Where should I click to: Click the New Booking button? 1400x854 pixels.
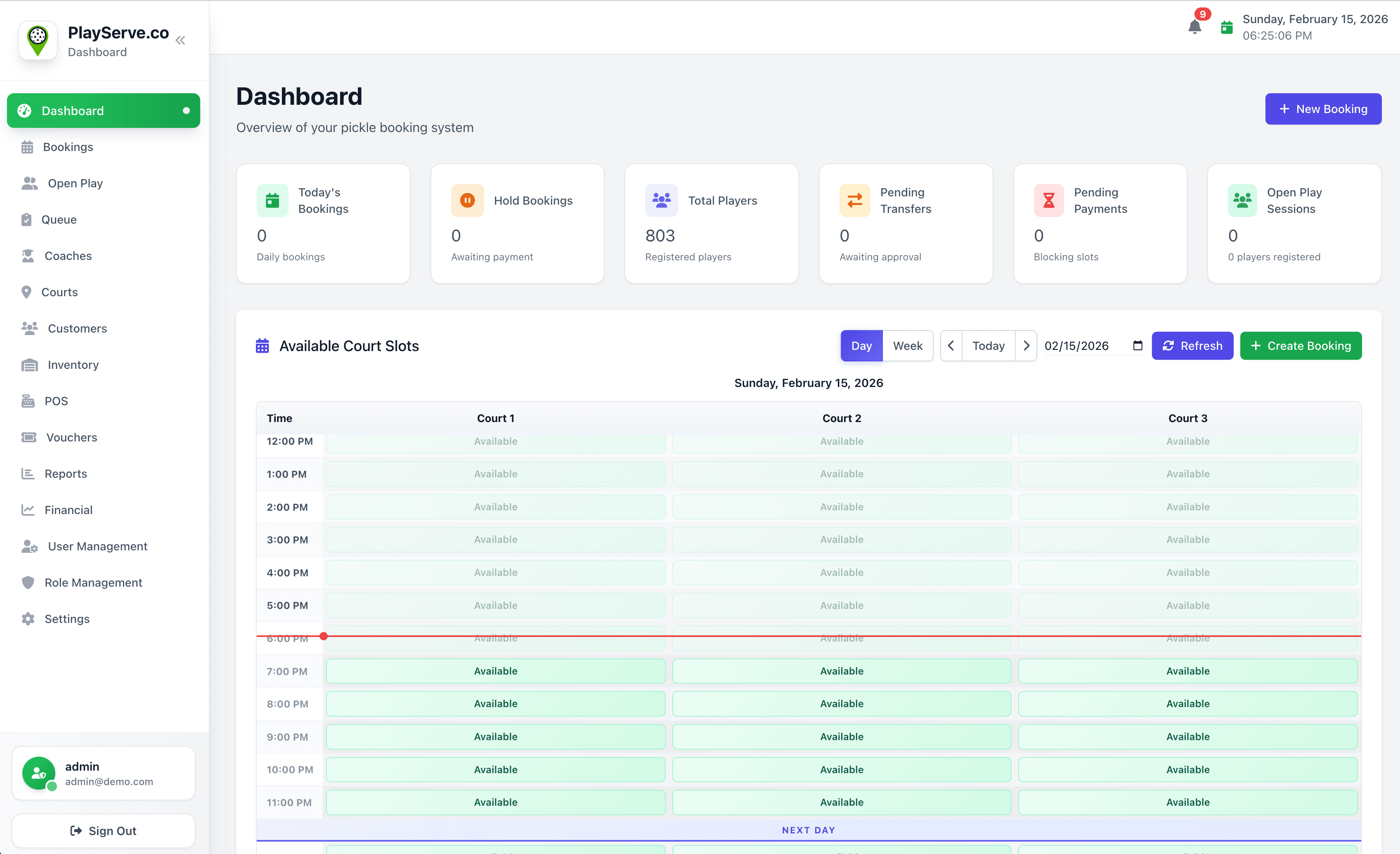1323,109
